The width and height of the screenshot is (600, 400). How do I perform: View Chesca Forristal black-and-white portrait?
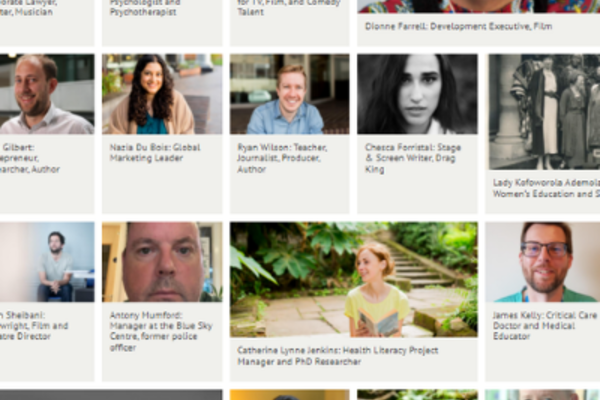tap(417, 94)
